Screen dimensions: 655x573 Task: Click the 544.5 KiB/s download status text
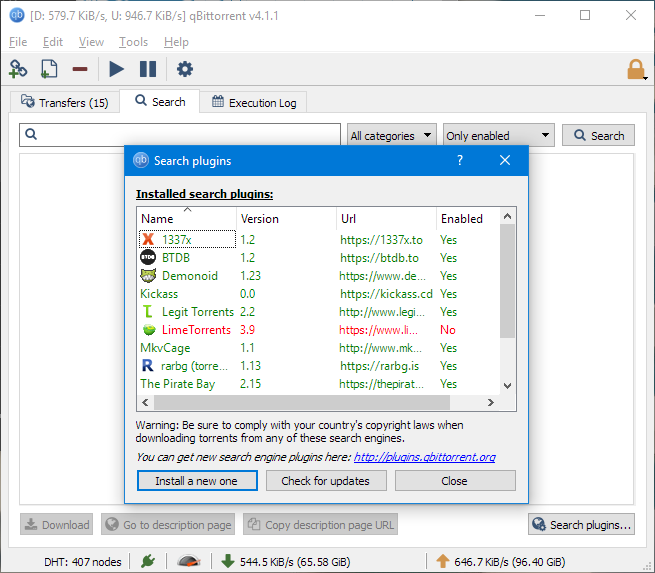[295, 562]
